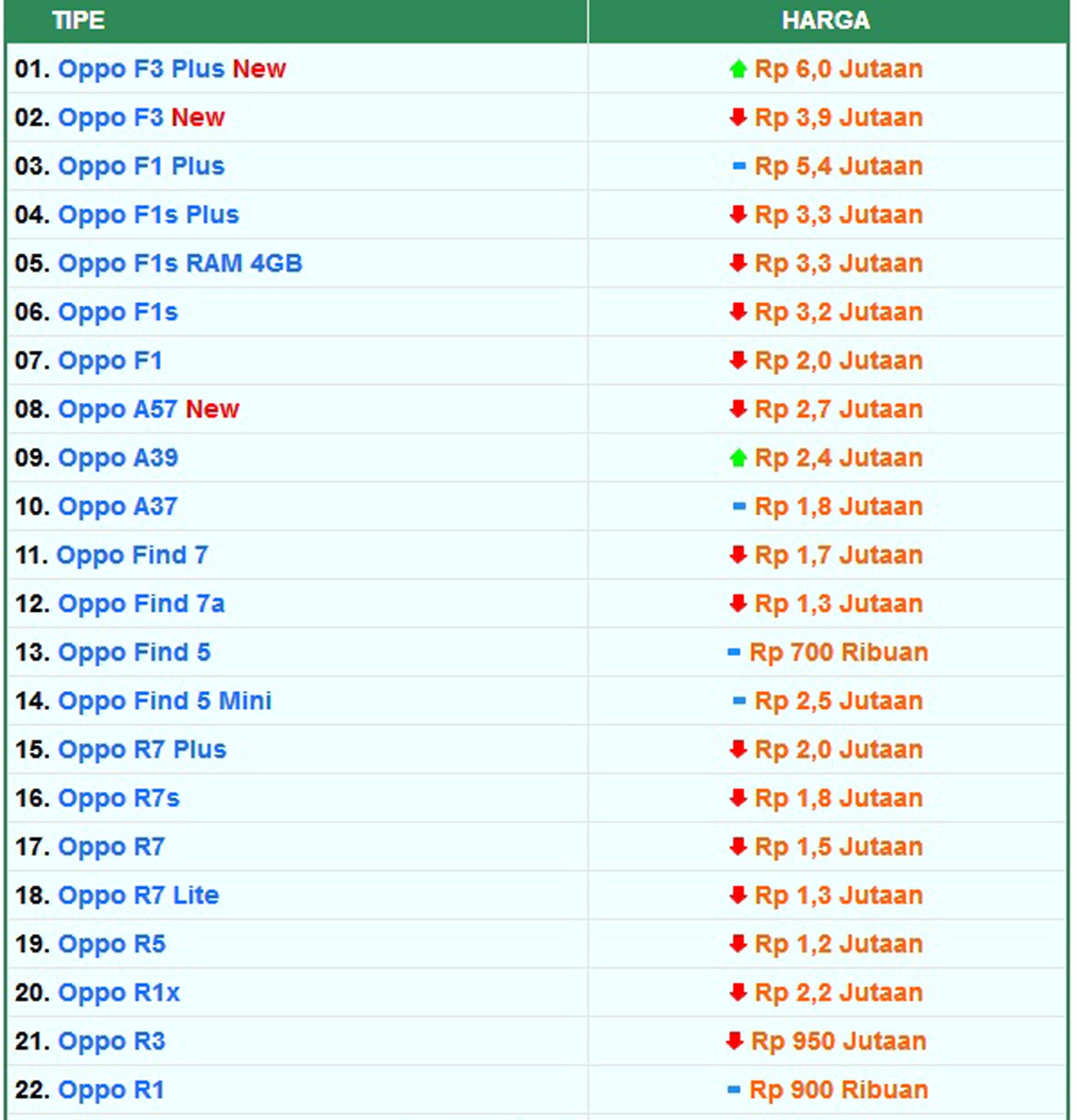Image resolution: width=1079 pixels, height=1120 pixels.
Task: Click the blue dash icon in the Oppo A37 row
Action: (x=739, y=506)
